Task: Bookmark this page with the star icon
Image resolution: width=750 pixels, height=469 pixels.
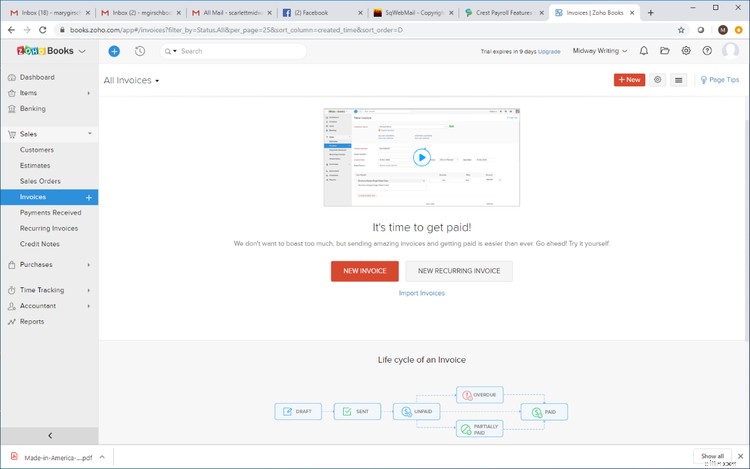Action: pyautogui.click(x=681, y=30)
